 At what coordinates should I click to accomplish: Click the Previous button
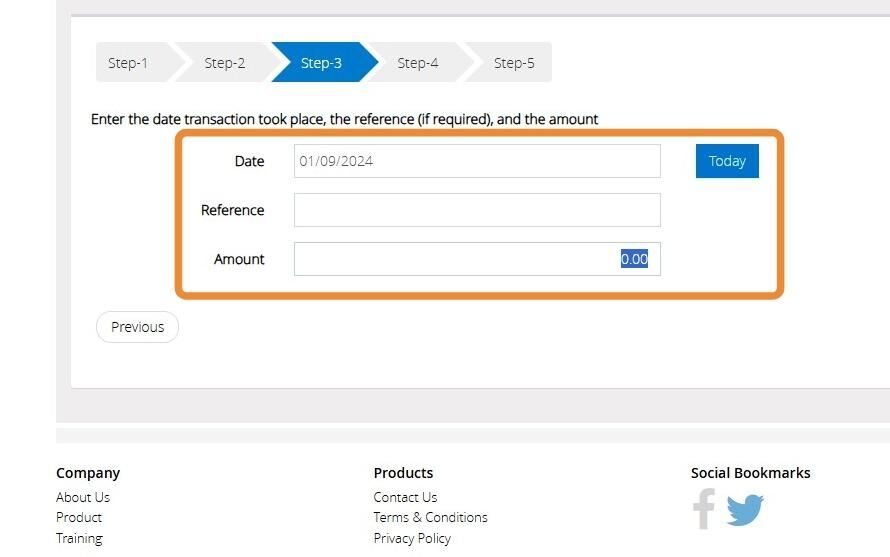(137, 327)
